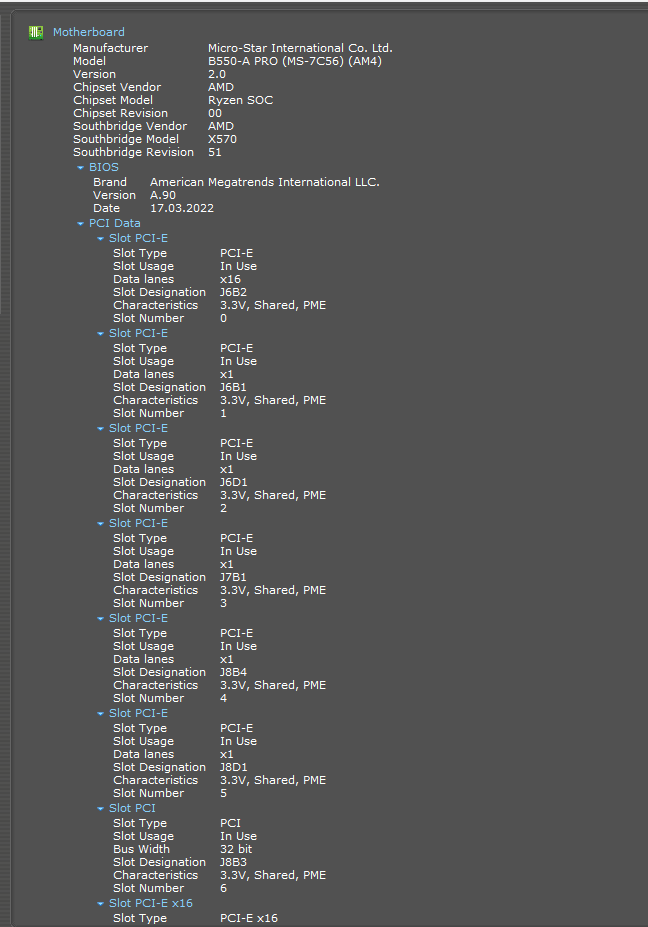Select Chipset Model value Ryzen SOC
The image size is (648, 927).
tap(241, 100)
